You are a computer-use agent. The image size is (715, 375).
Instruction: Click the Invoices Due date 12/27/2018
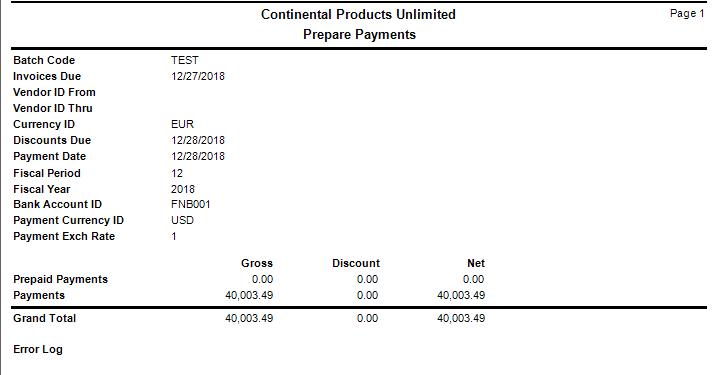(198, 76)
